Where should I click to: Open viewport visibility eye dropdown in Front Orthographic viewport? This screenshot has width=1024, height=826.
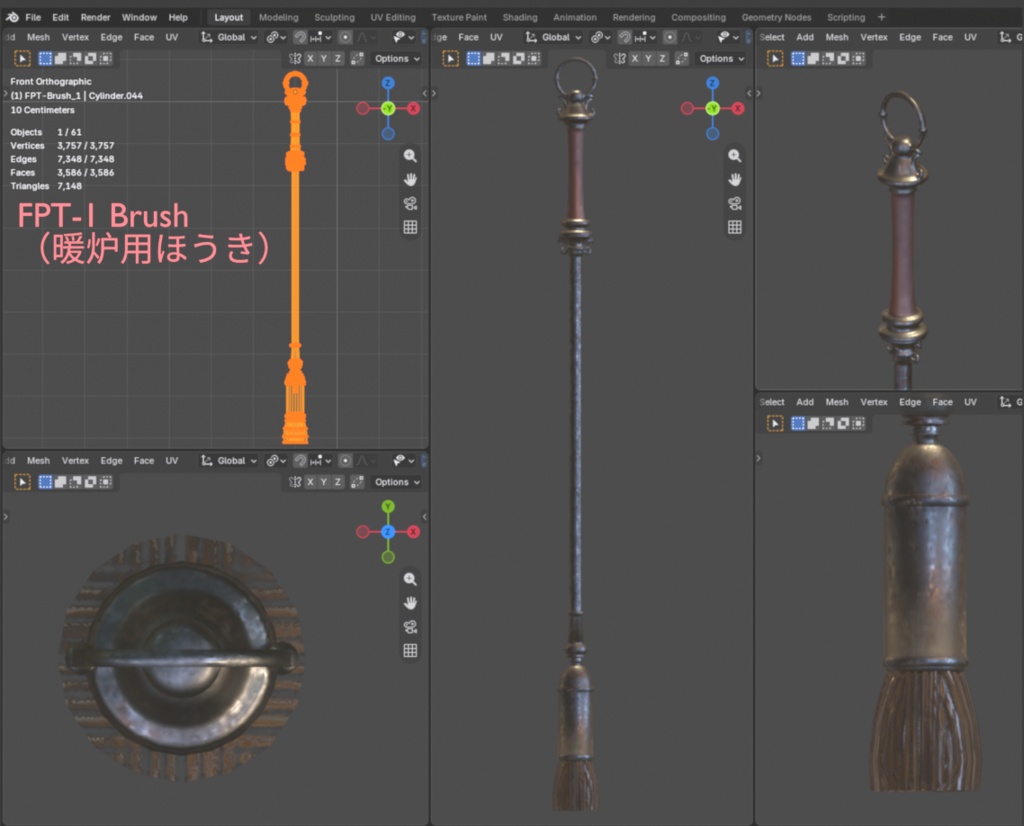[404, 37]
